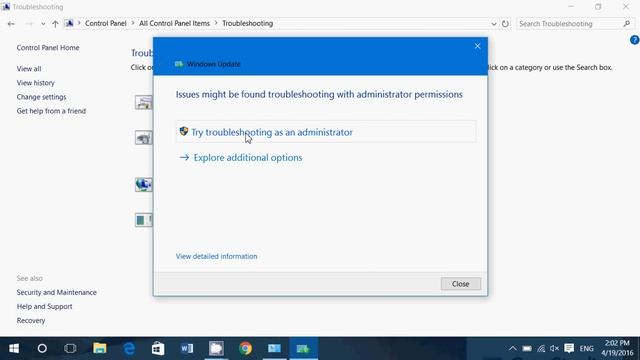Viewport: 640px width, 360px height.
Task: Click the administrator shield icon
Action: tap(184, 131)
